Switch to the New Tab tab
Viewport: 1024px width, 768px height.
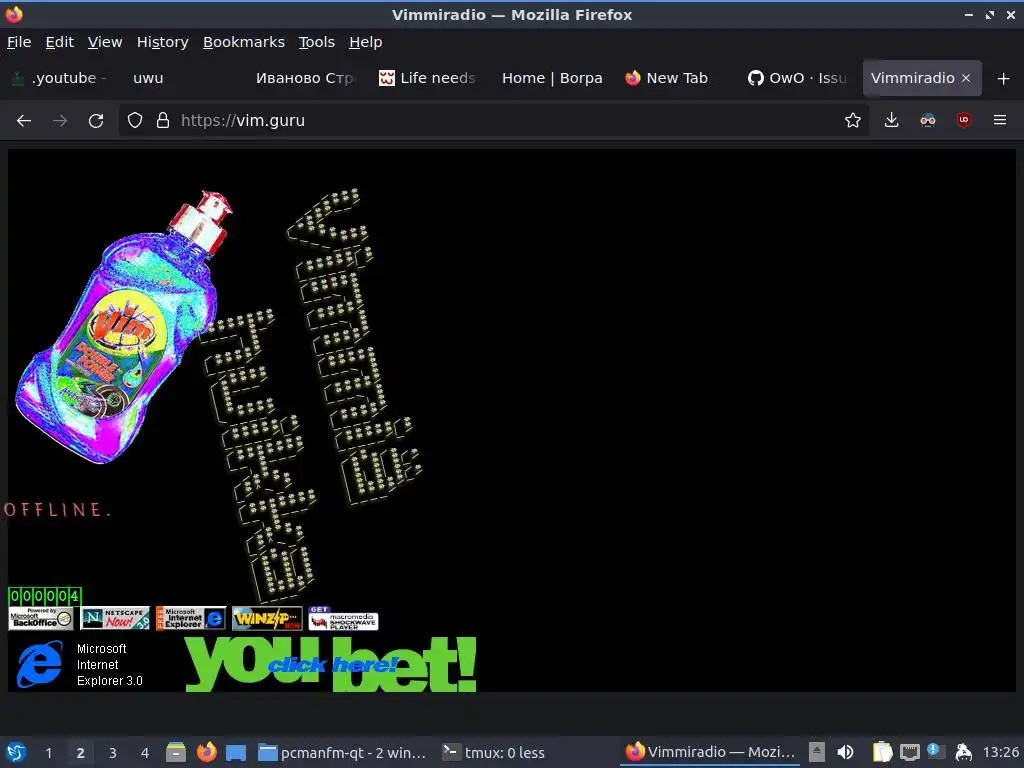(673, 78)
